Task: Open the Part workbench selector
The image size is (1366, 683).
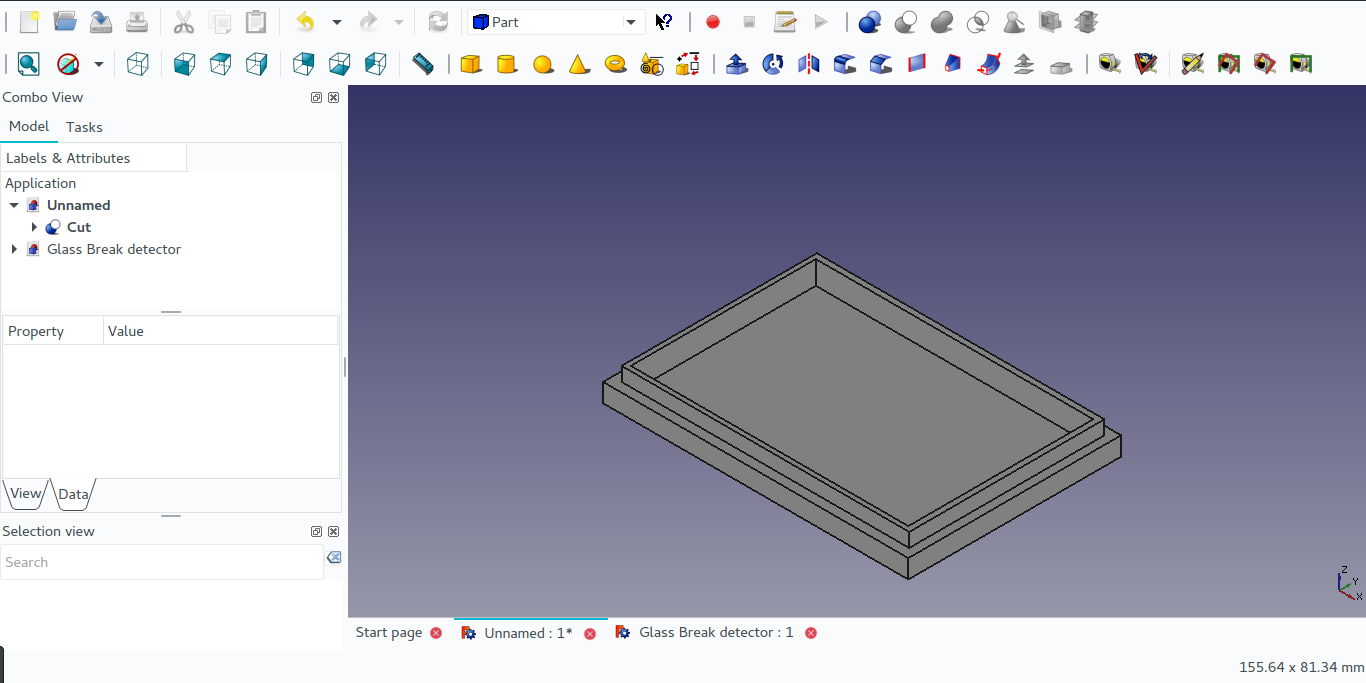Action: click(556, 22)
